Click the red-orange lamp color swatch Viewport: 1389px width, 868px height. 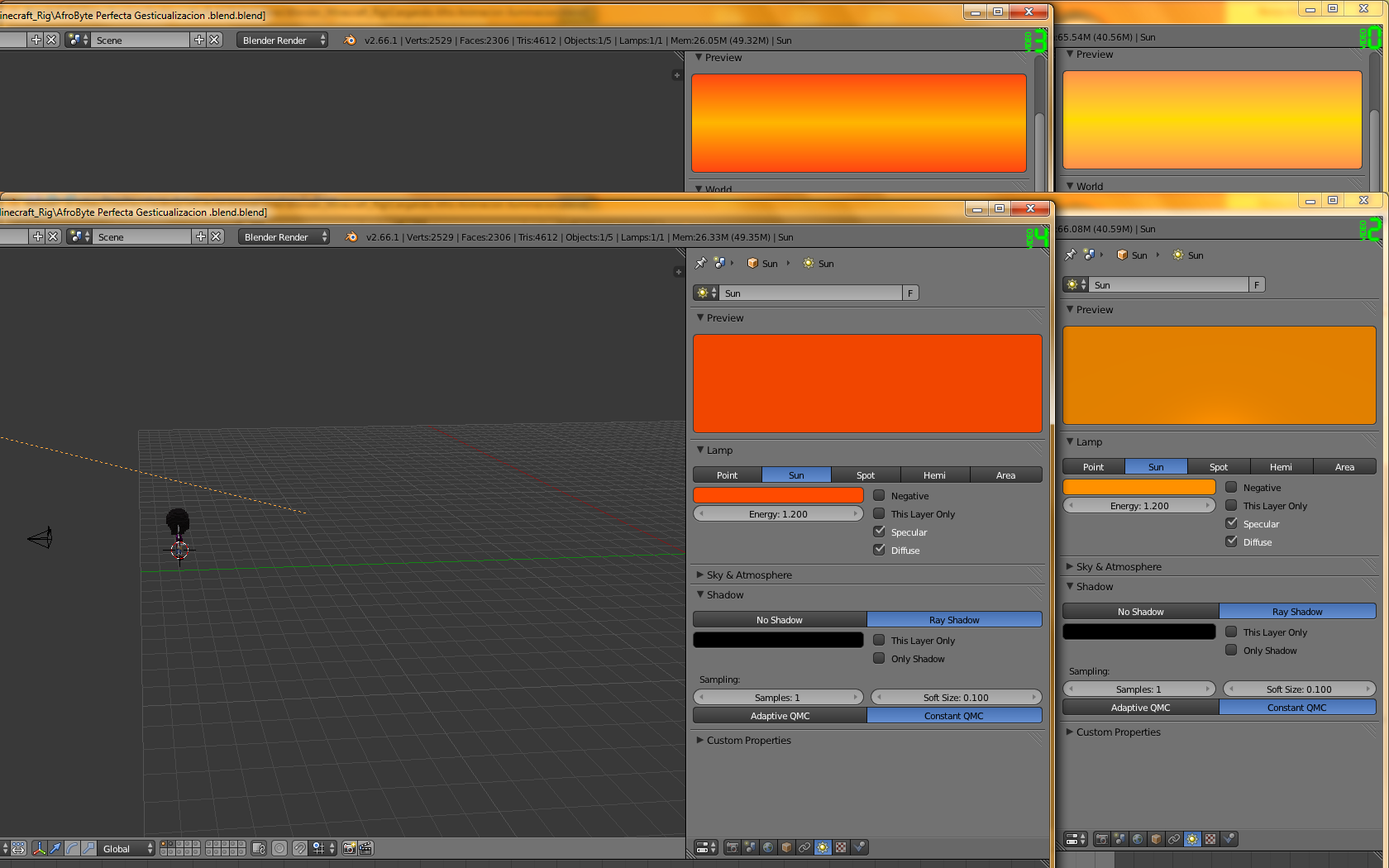[778, 495]
